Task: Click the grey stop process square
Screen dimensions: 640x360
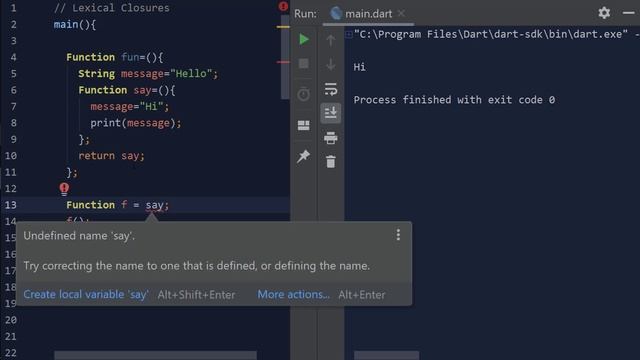Action: 304,64
